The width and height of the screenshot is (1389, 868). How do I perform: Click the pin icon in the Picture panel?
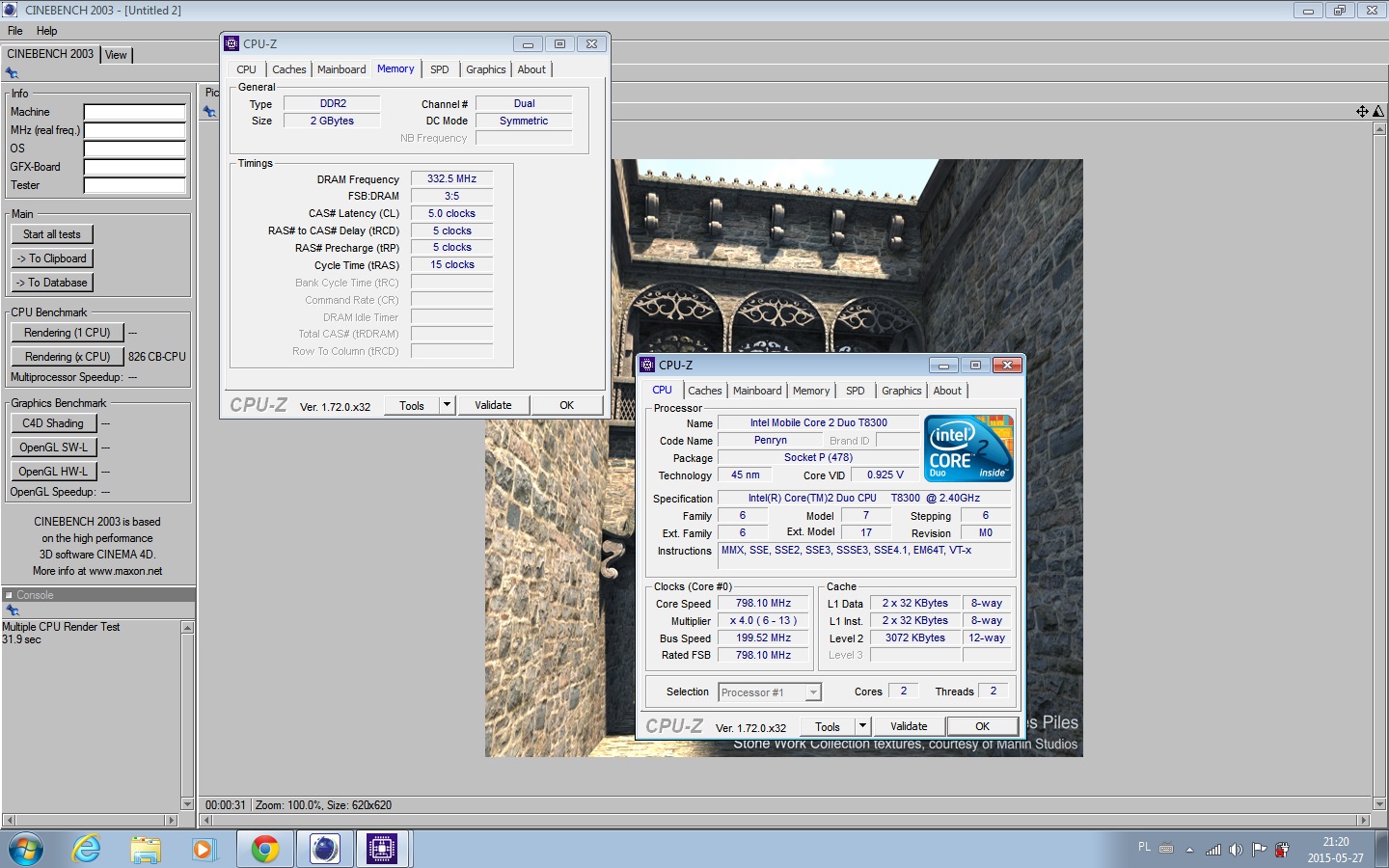tap(209, 112)
